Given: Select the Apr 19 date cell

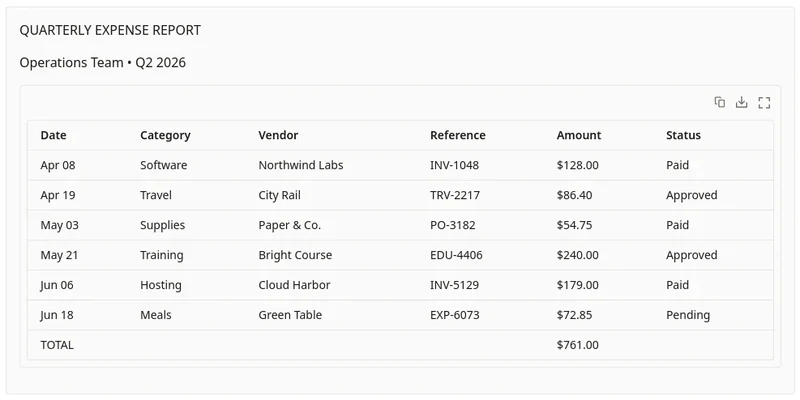Looking at the screenshot, I should [58, 195].
